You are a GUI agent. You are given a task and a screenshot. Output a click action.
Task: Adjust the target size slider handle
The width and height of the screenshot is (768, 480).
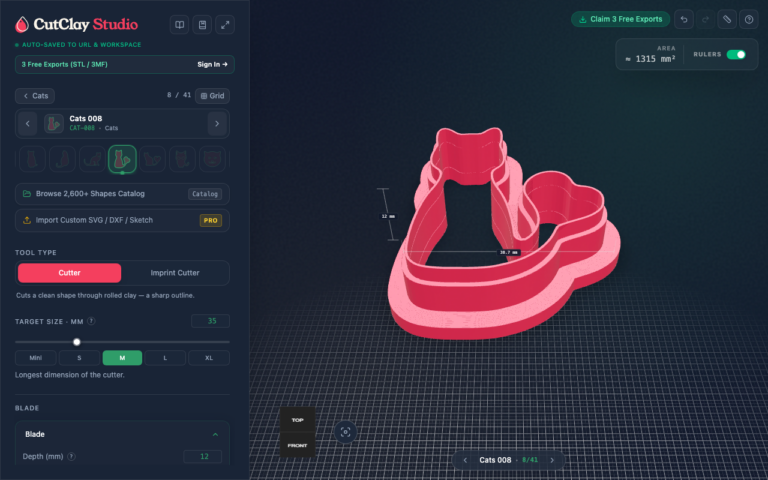tap(76, 342)
